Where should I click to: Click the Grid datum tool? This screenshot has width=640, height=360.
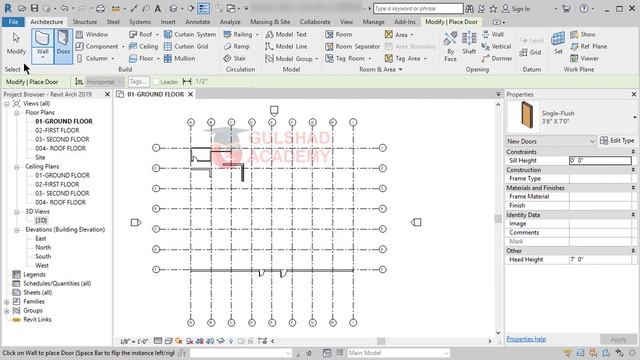pyautogui.click(x=530, y=52)
